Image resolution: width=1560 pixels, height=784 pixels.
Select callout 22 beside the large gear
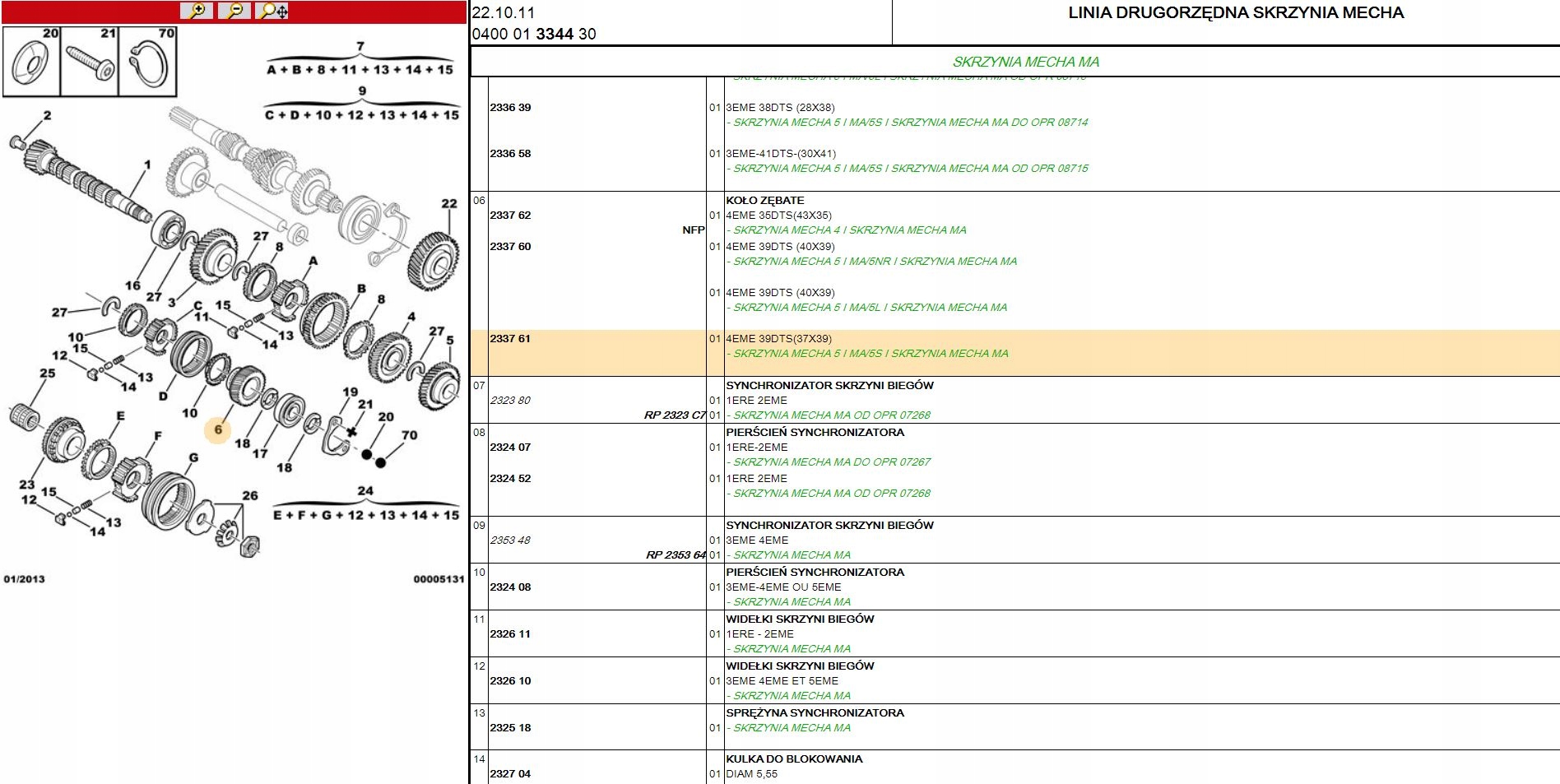click(448, 203)
